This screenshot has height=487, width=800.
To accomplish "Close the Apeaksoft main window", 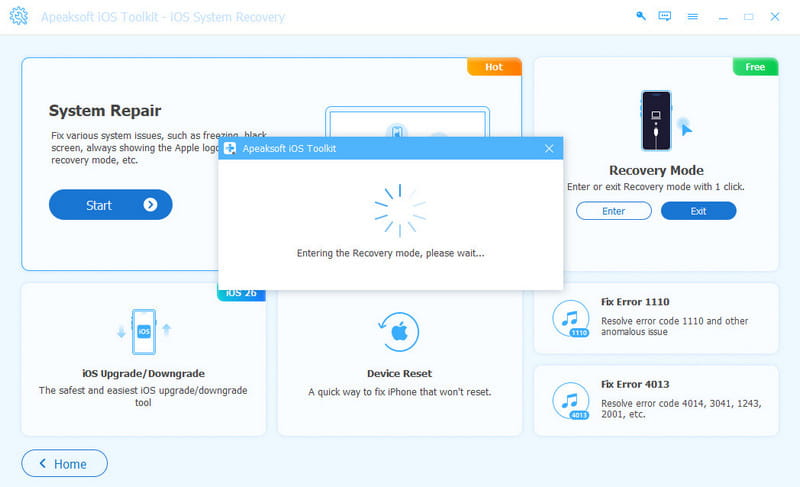I will tap(774, 17).
